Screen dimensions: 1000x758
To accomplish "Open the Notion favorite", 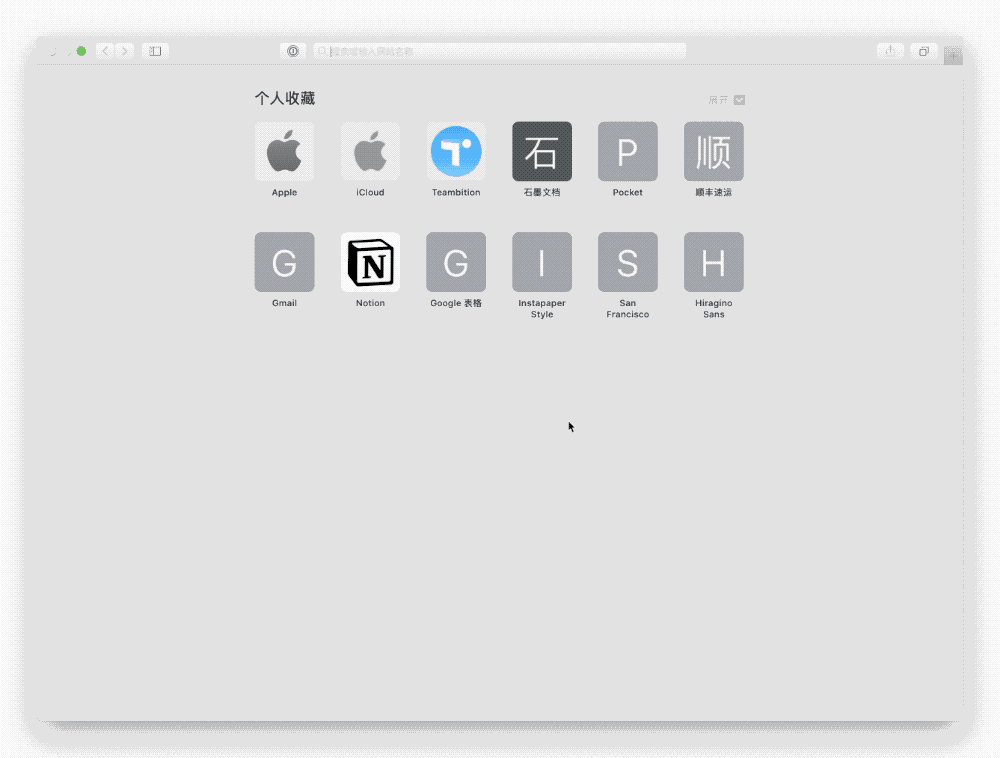I will click(370, 262).
